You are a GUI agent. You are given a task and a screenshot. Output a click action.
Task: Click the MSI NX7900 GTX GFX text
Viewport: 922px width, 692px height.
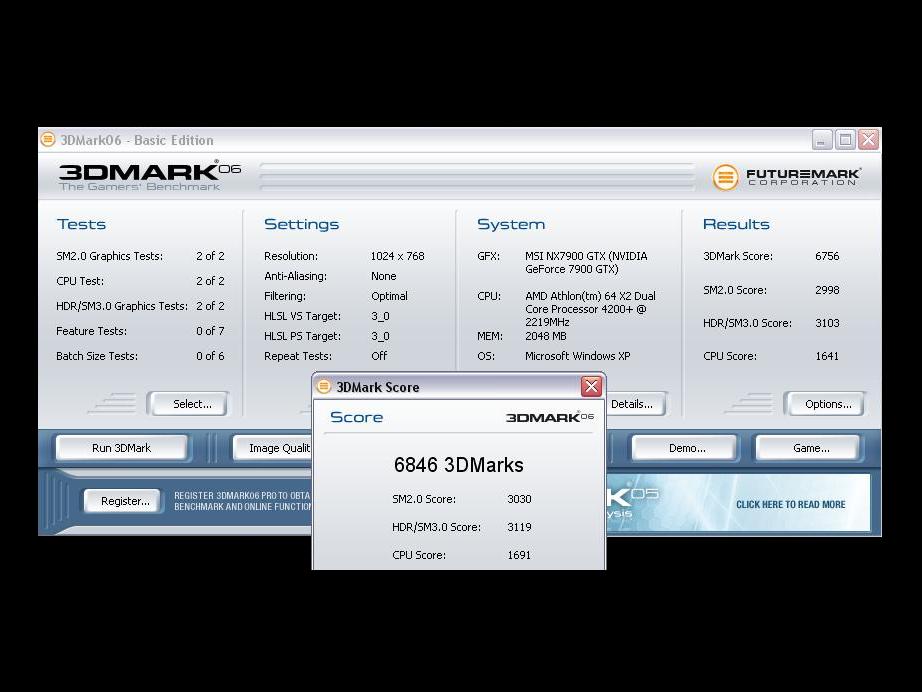tap(586, 263)
